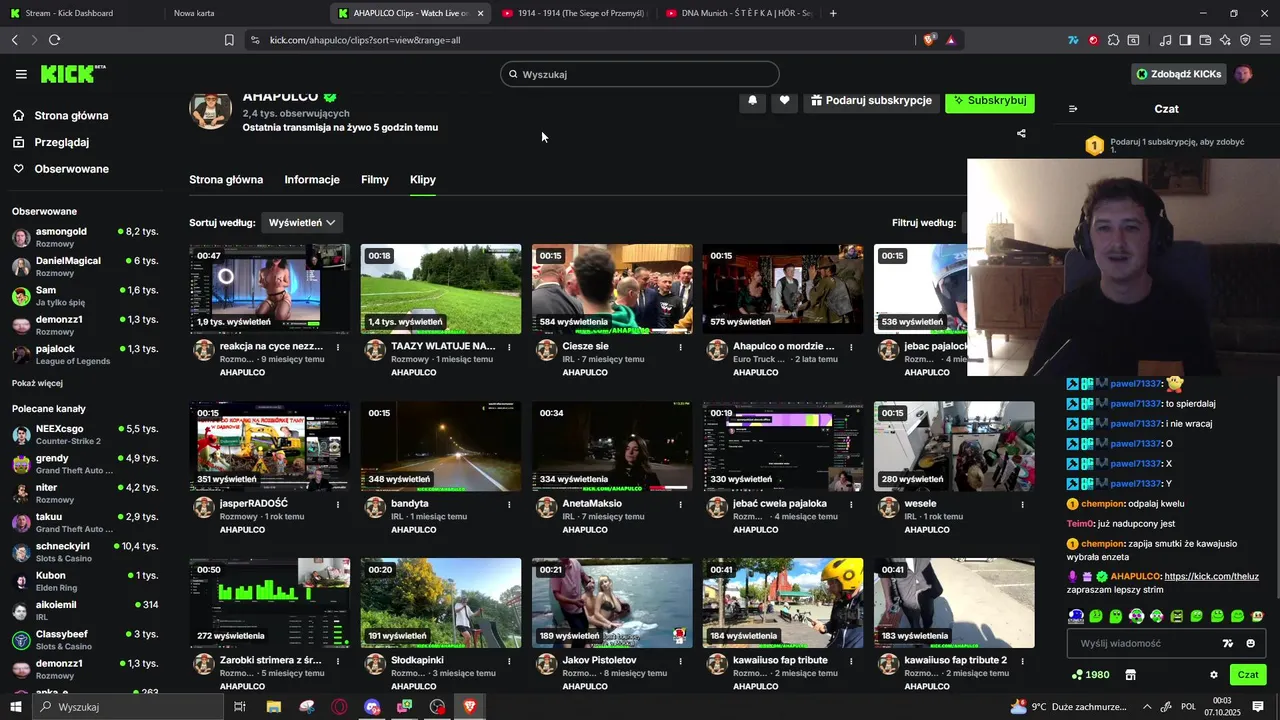The height and width of the screenshot is (720, 1280).
Task: Open the 7TV browser extension icon
Action: point(1073,40)
